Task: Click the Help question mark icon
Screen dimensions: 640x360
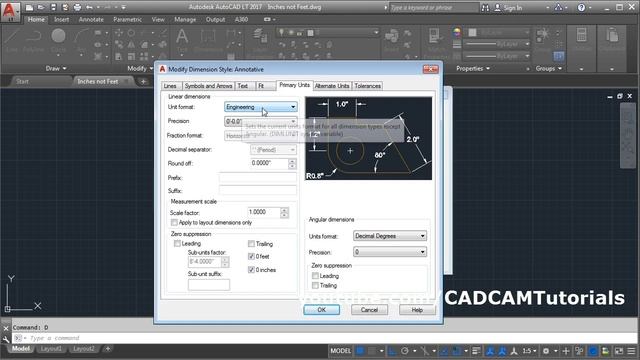Action: click(581, 7)
